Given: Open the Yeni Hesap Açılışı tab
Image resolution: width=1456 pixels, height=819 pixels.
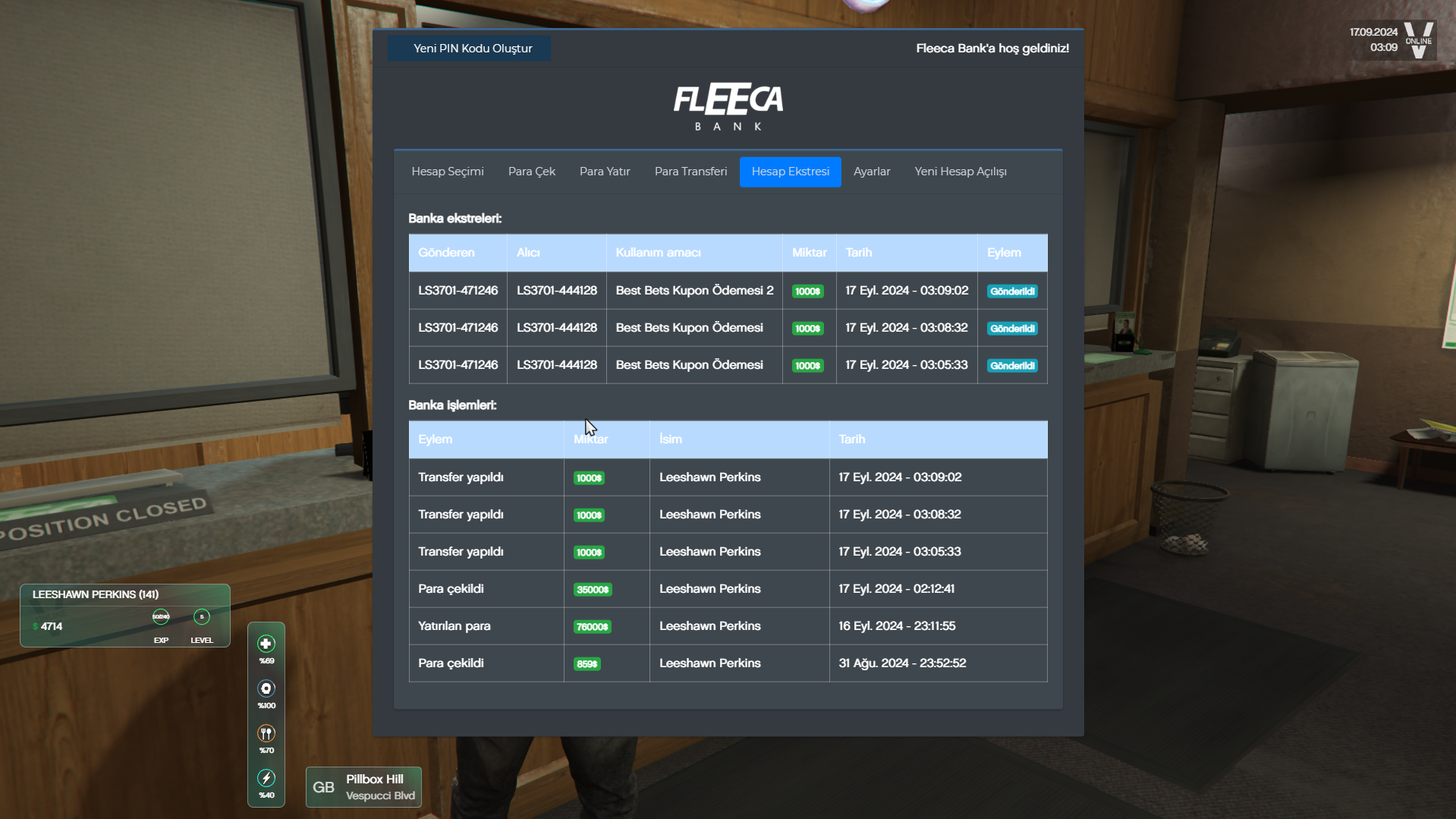Looking at the screenshot, I should 960,172.
